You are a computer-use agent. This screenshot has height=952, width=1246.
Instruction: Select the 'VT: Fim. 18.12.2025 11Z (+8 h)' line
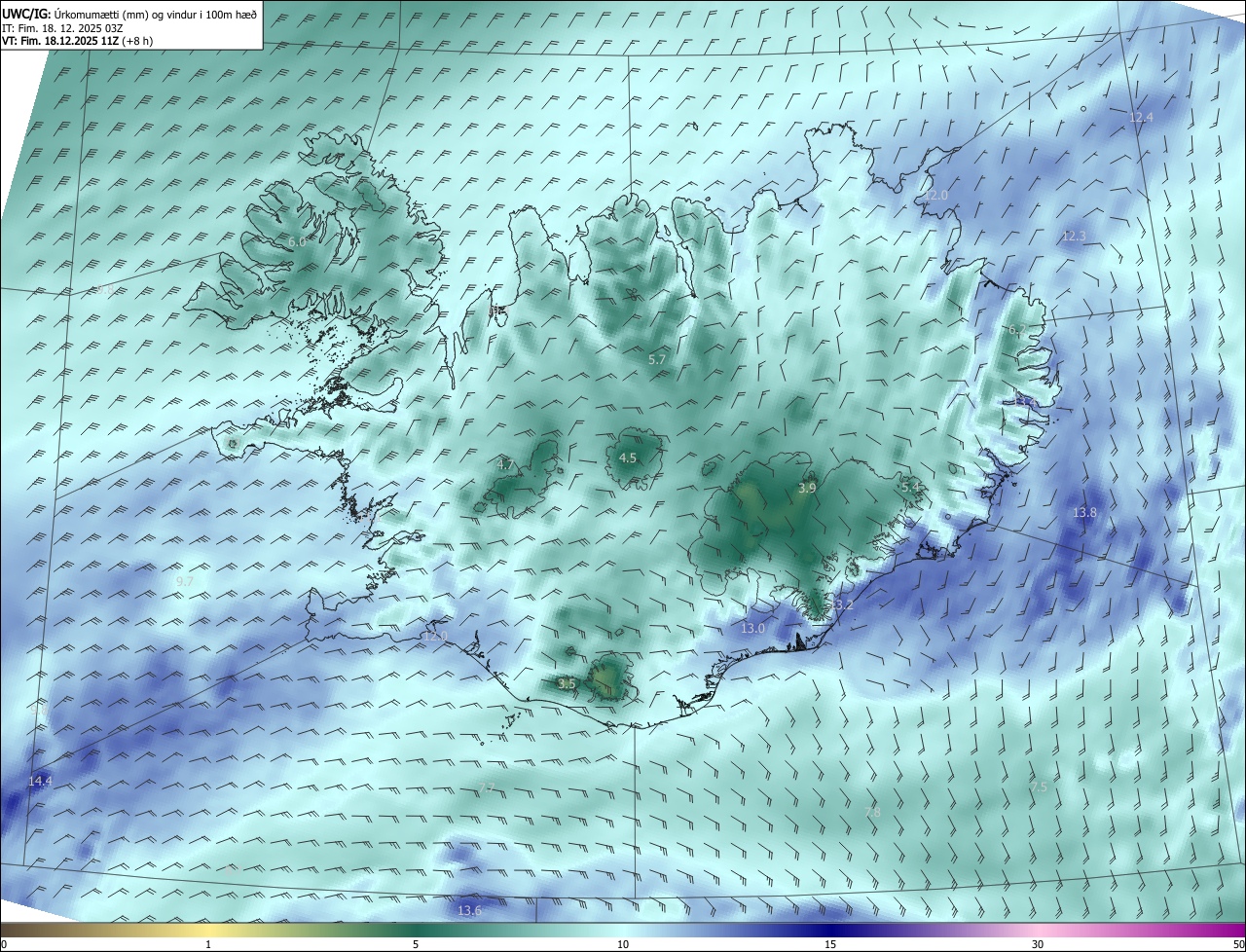pyautogui.click(x=77, y=41)
